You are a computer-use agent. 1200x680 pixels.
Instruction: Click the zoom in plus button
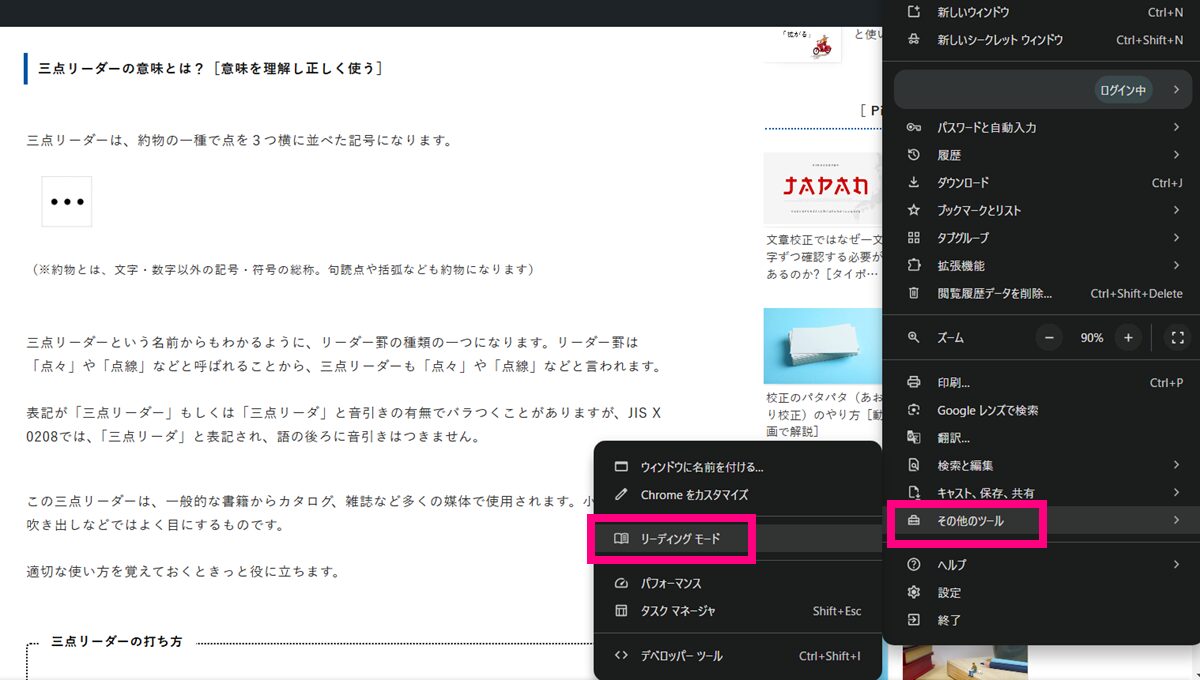click(x=1128, y=338)
